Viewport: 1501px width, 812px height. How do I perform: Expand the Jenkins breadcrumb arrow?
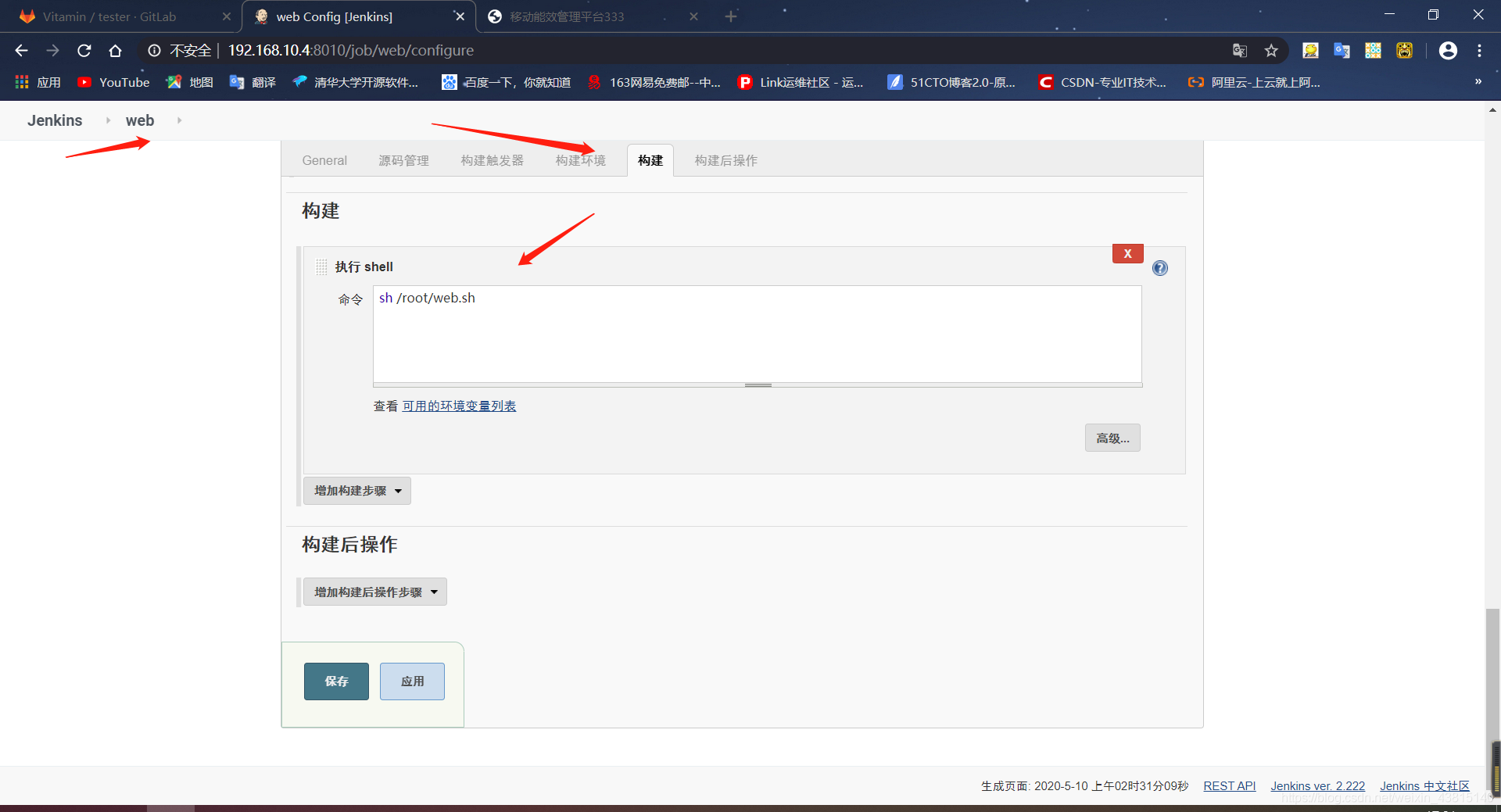108,120
